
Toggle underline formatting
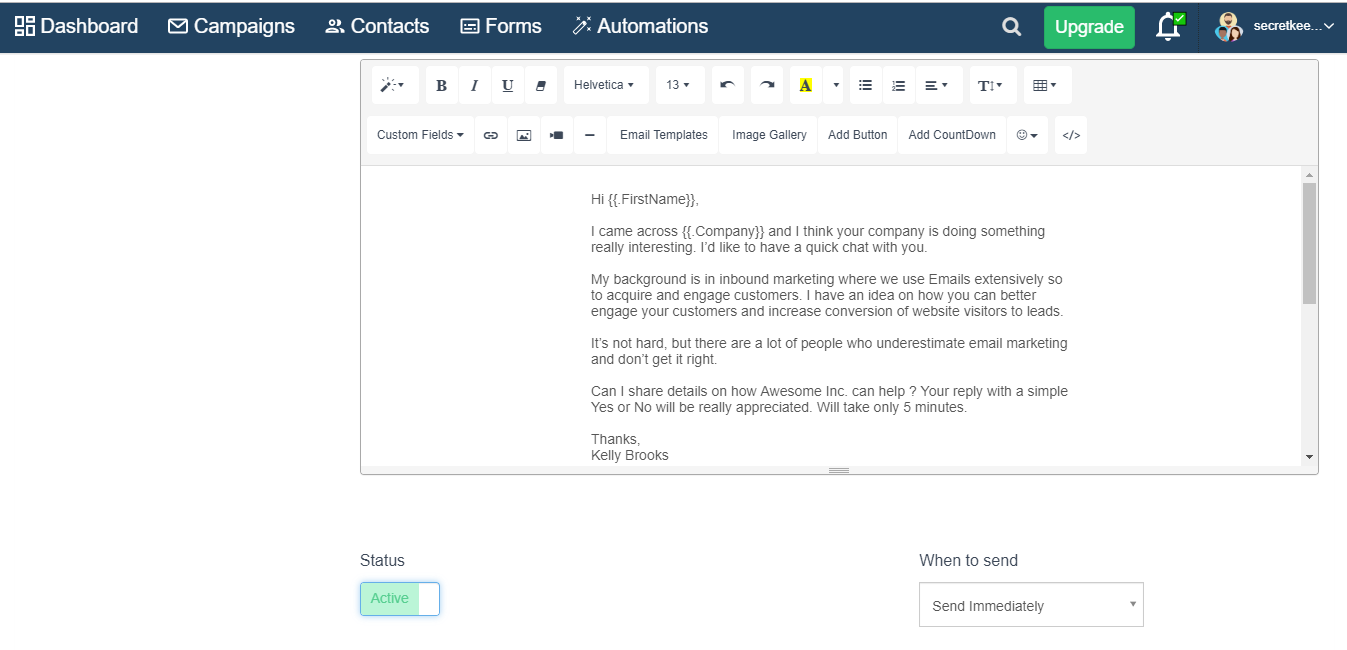507,86
